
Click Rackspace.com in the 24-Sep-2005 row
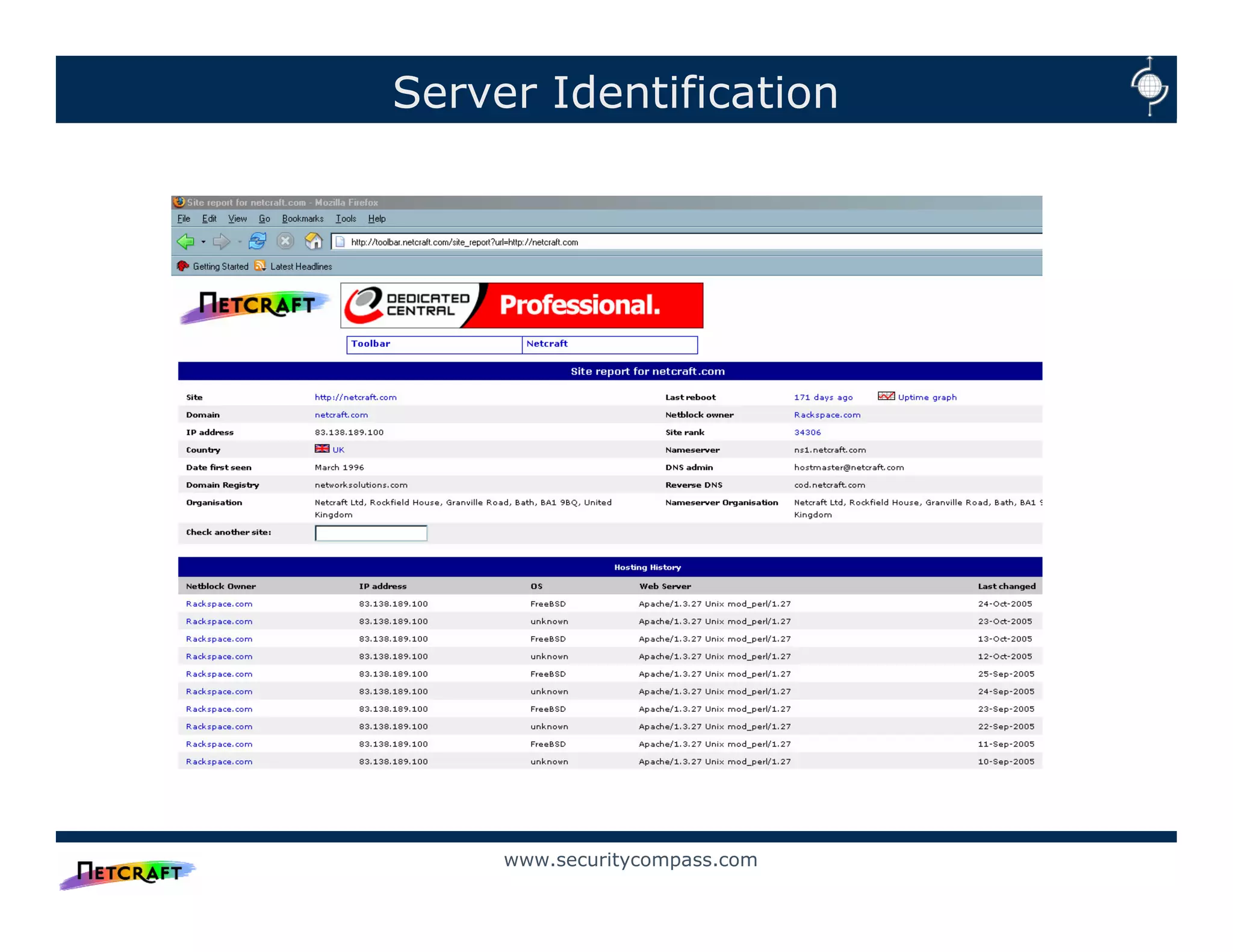pyautogui.click(x=219, y=691)
